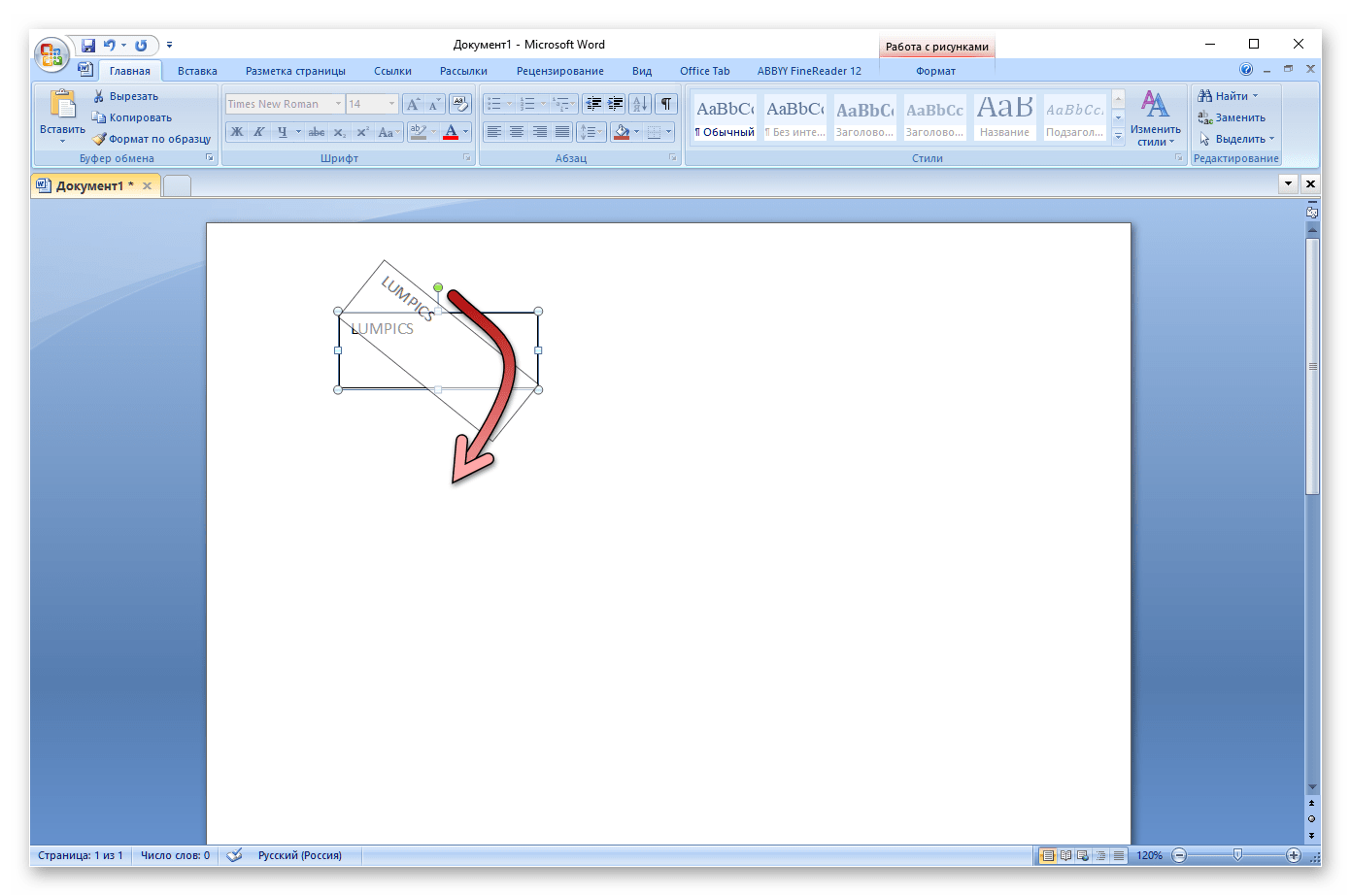The height and width of the screenshot is (896, 1351).
Task: Click the Sort A-Z icon
Action: coord(640,104)
